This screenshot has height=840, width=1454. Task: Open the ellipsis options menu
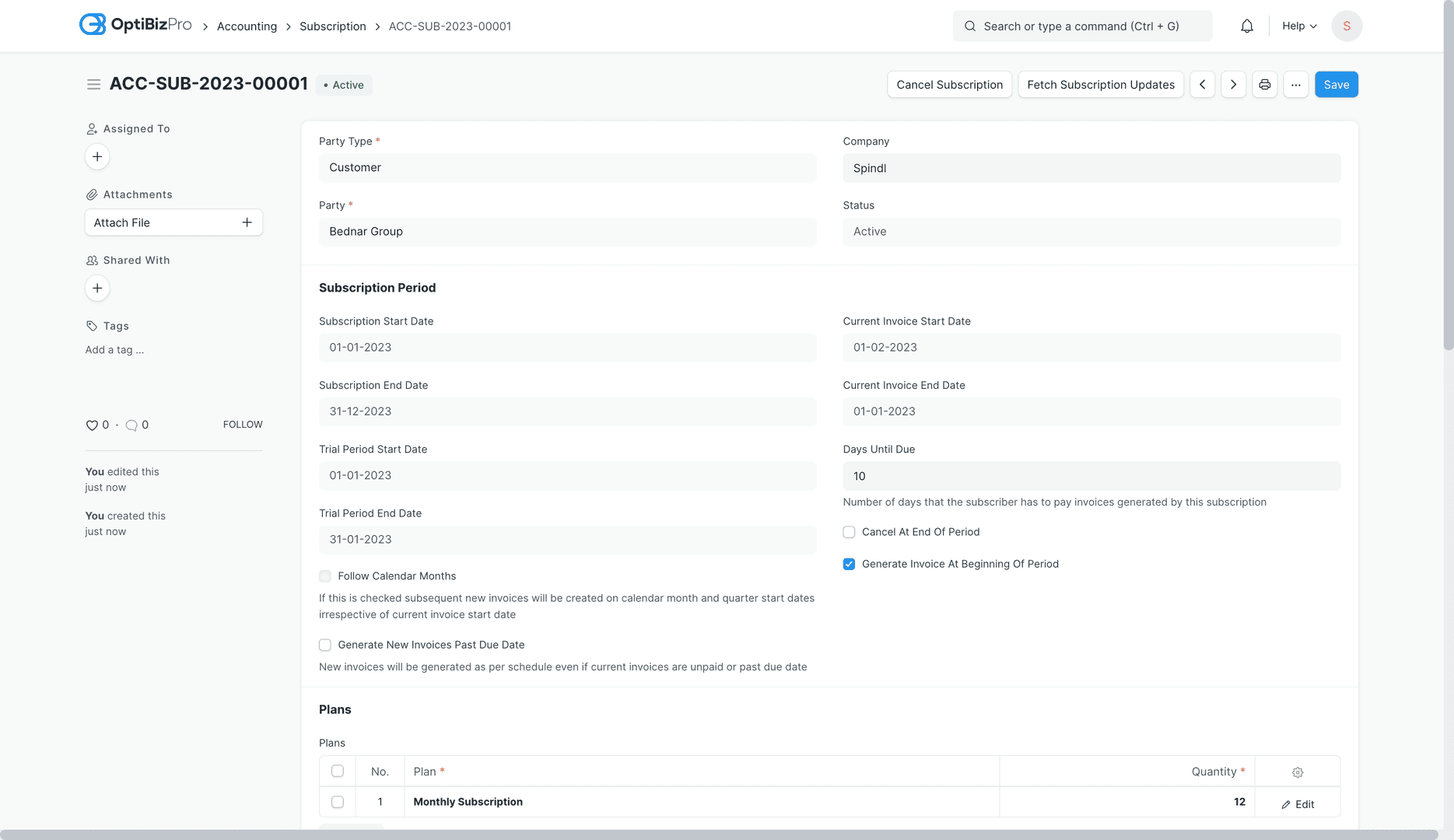(x=1295, y=84)
